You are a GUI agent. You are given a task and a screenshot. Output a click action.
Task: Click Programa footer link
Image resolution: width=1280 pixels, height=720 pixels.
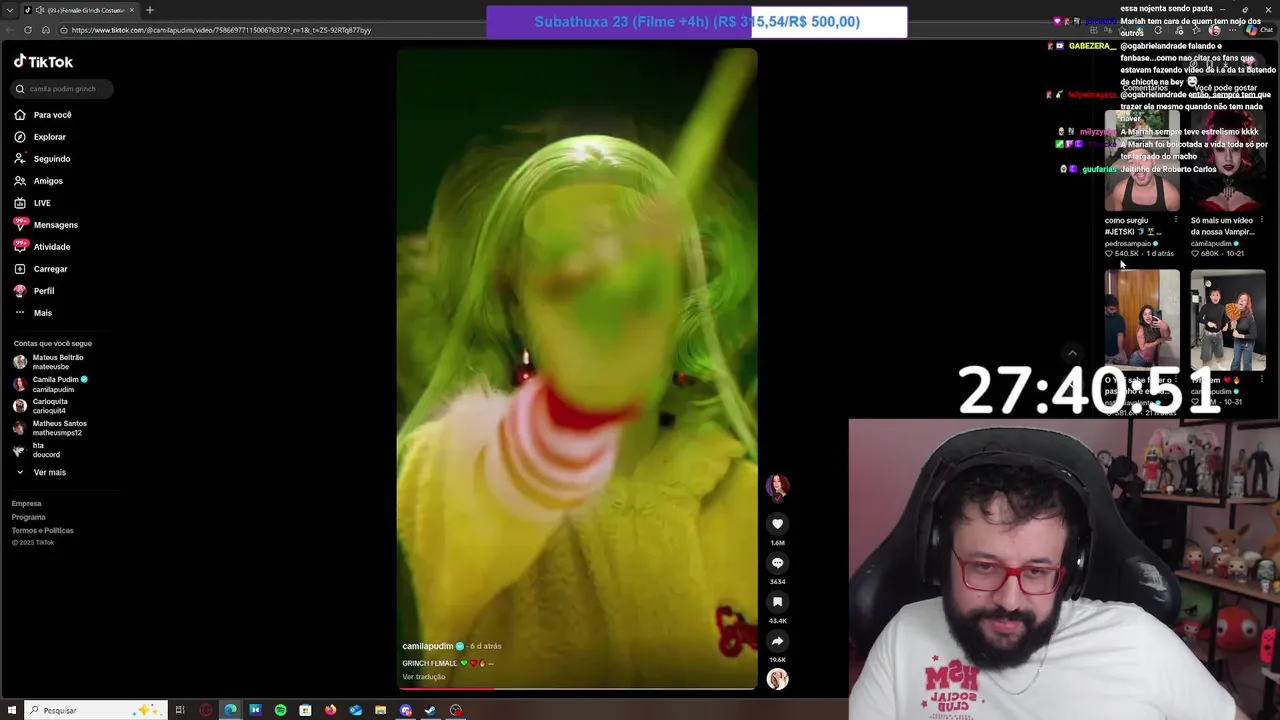point(28,517)
